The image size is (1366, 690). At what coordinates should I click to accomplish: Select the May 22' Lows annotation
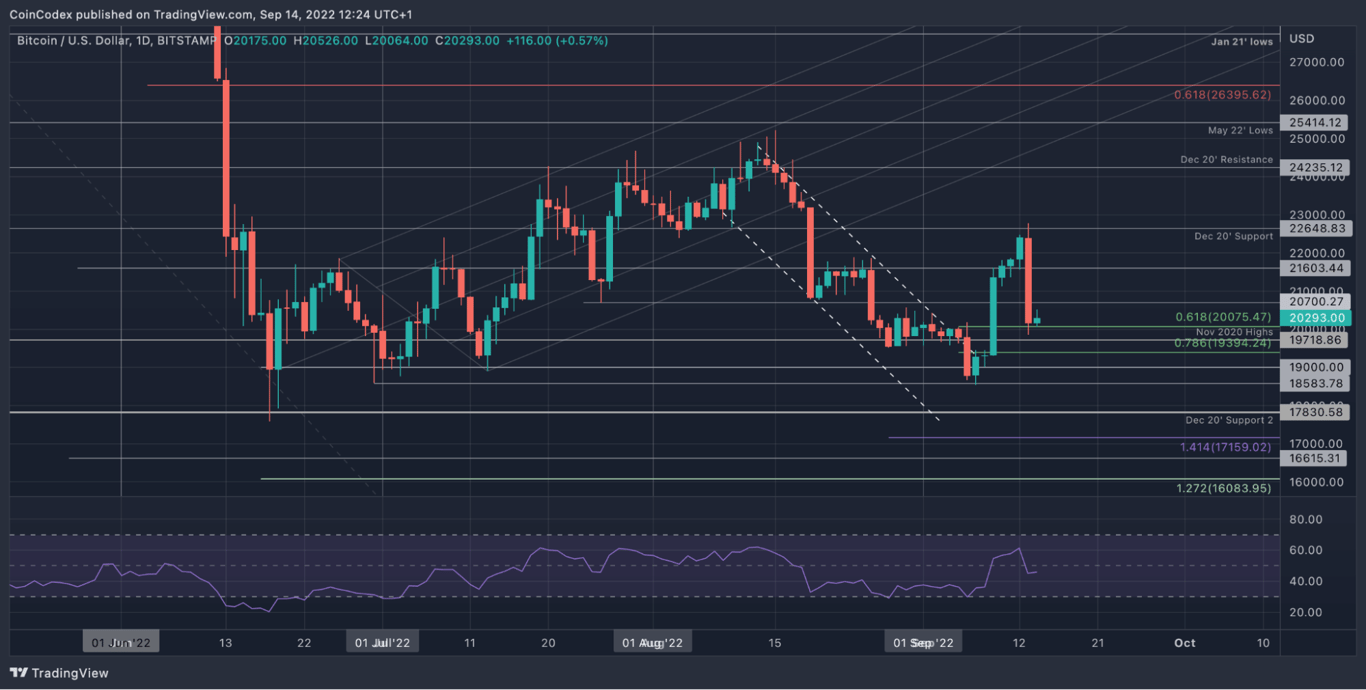point(1240,130)
